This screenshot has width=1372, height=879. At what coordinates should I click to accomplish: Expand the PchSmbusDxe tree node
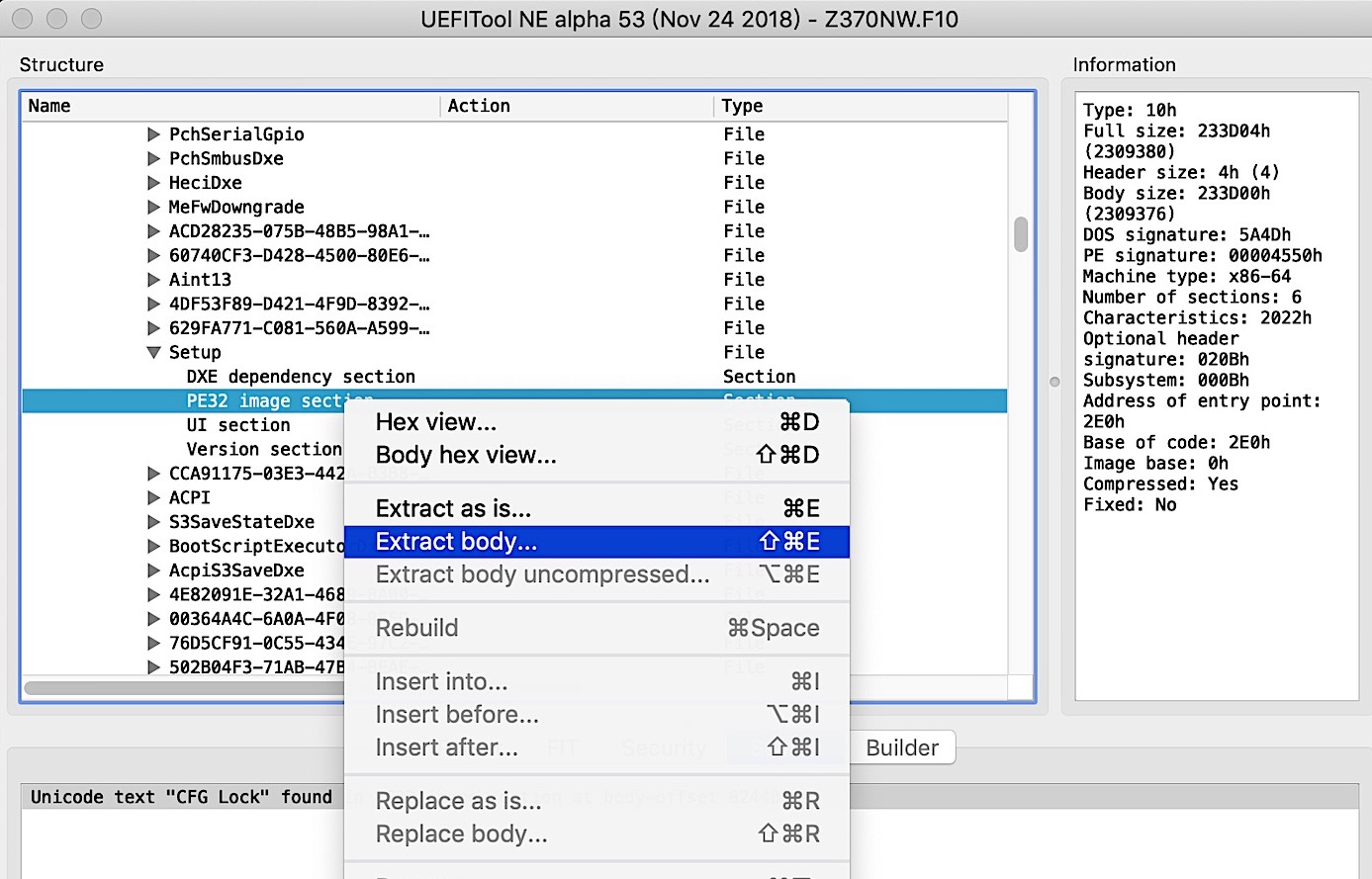153,158
